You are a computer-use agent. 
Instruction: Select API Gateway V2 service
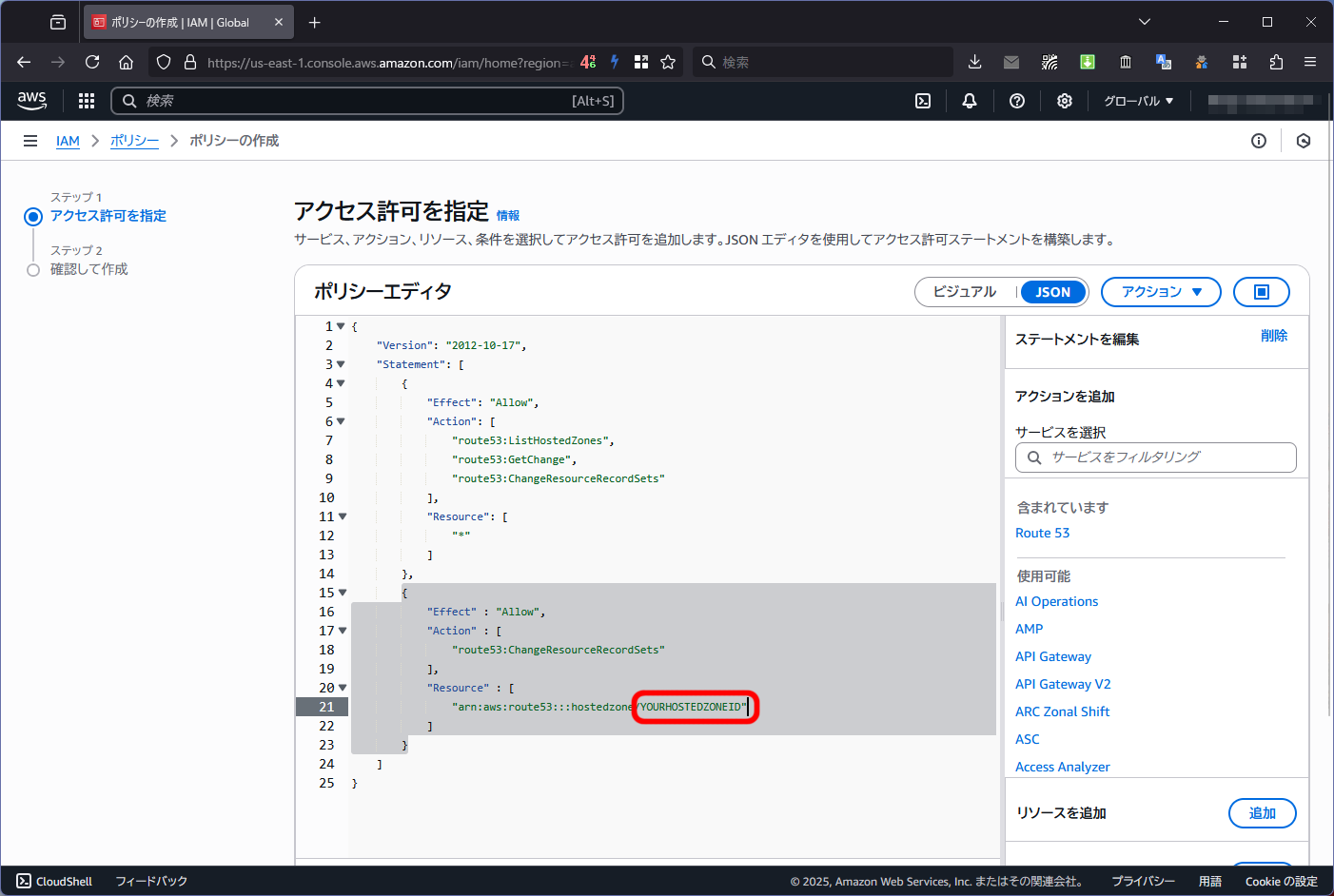pyautogui.click(x=1063, y=684)
